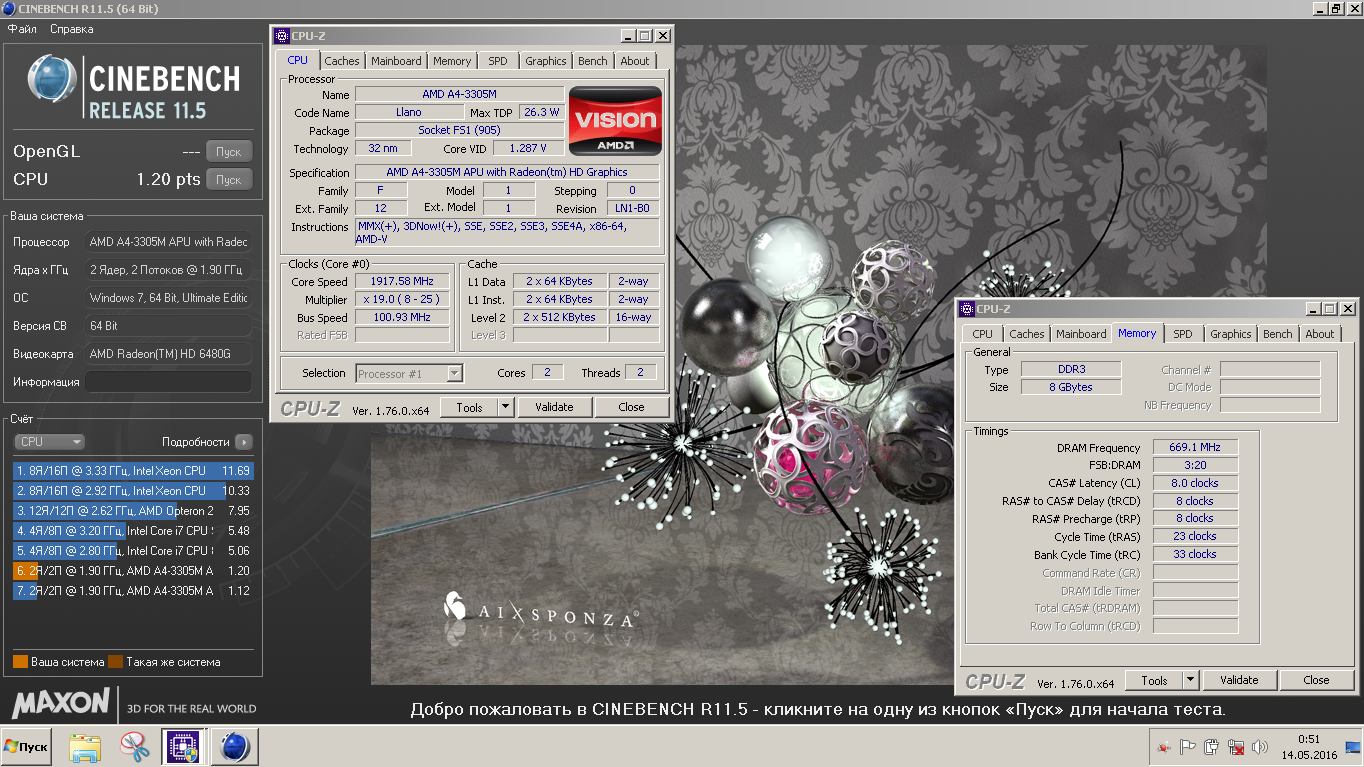Viewport: 1364px width, 767px height.
Task: Switch to CPU tab in front CPU-Z window
Action: pos(298,60)
